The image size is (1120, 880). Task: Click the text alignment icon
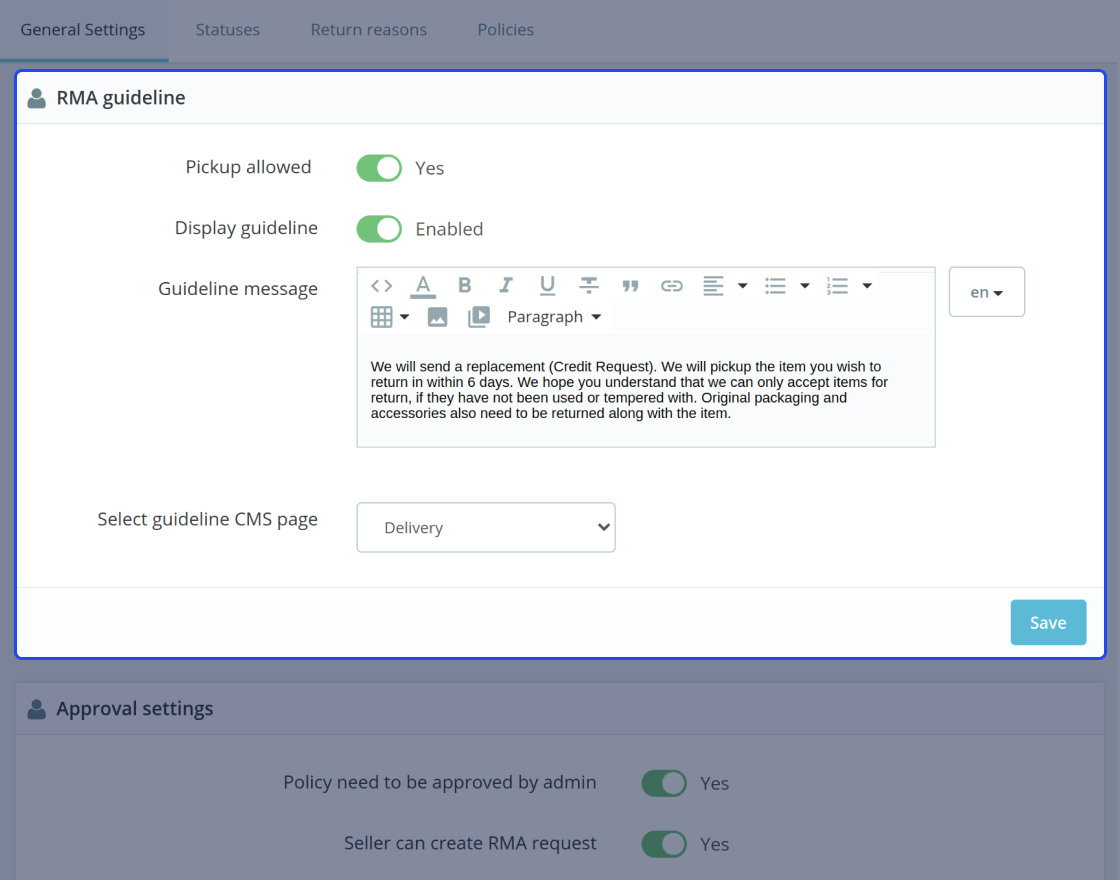tap(713, 286)
